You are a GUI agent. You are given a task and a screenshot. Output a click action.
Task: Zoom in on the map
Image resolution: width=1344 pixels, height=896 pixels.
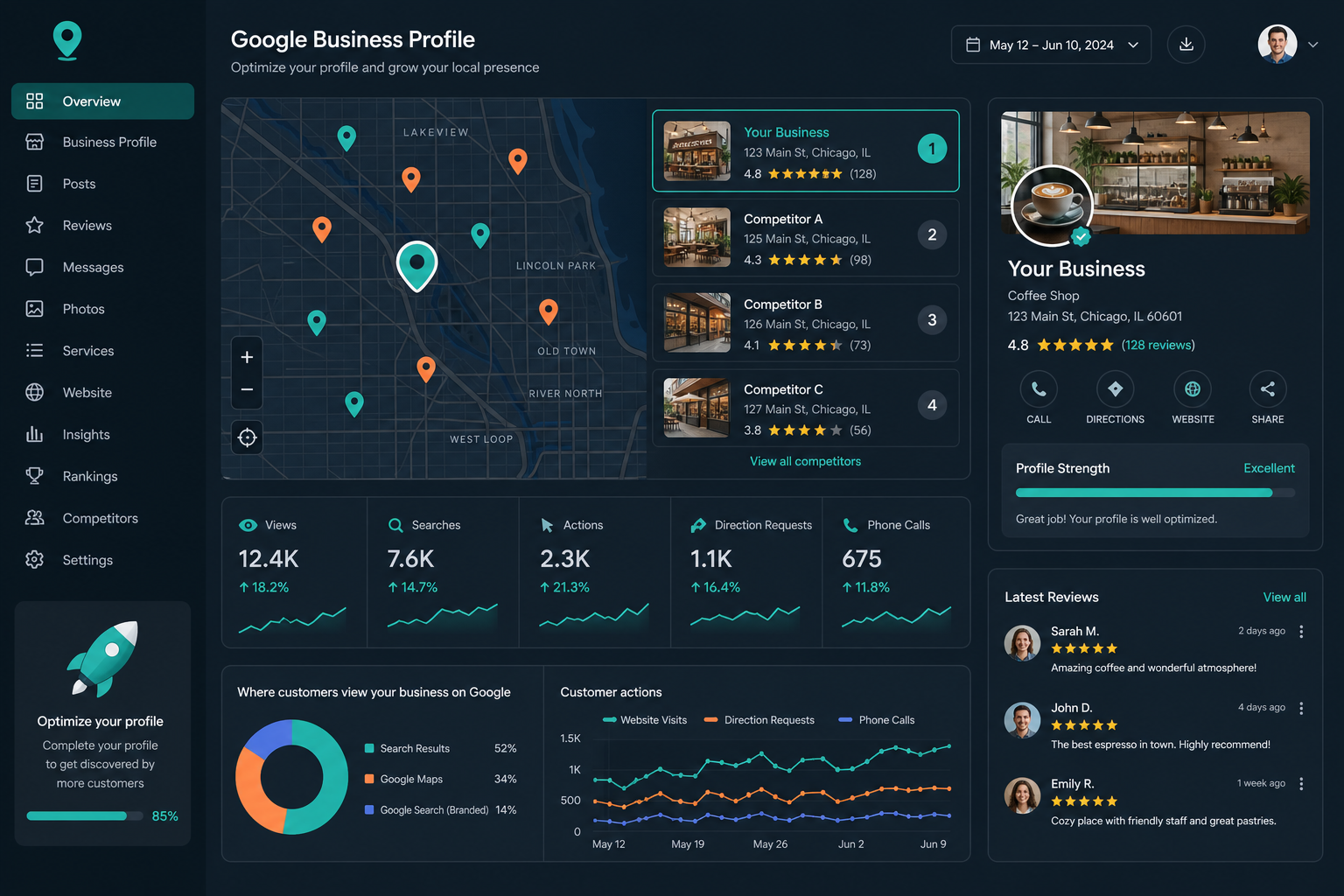247,357
